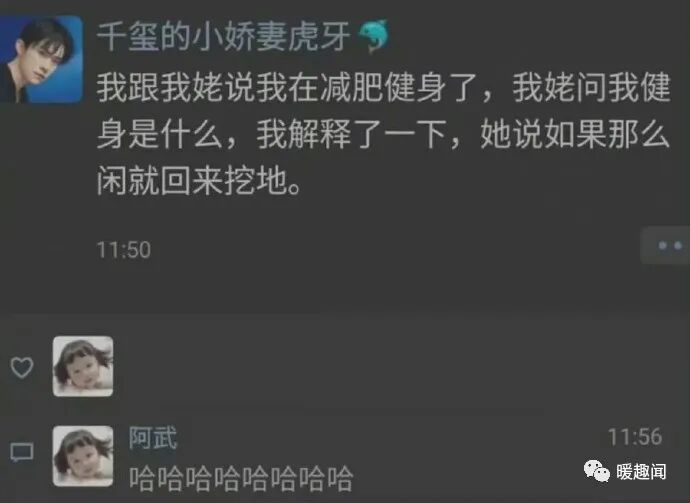Select the comment 哈哈哈哈哈哈哈哈
This screenshot has height=503, width=690.
241,479
